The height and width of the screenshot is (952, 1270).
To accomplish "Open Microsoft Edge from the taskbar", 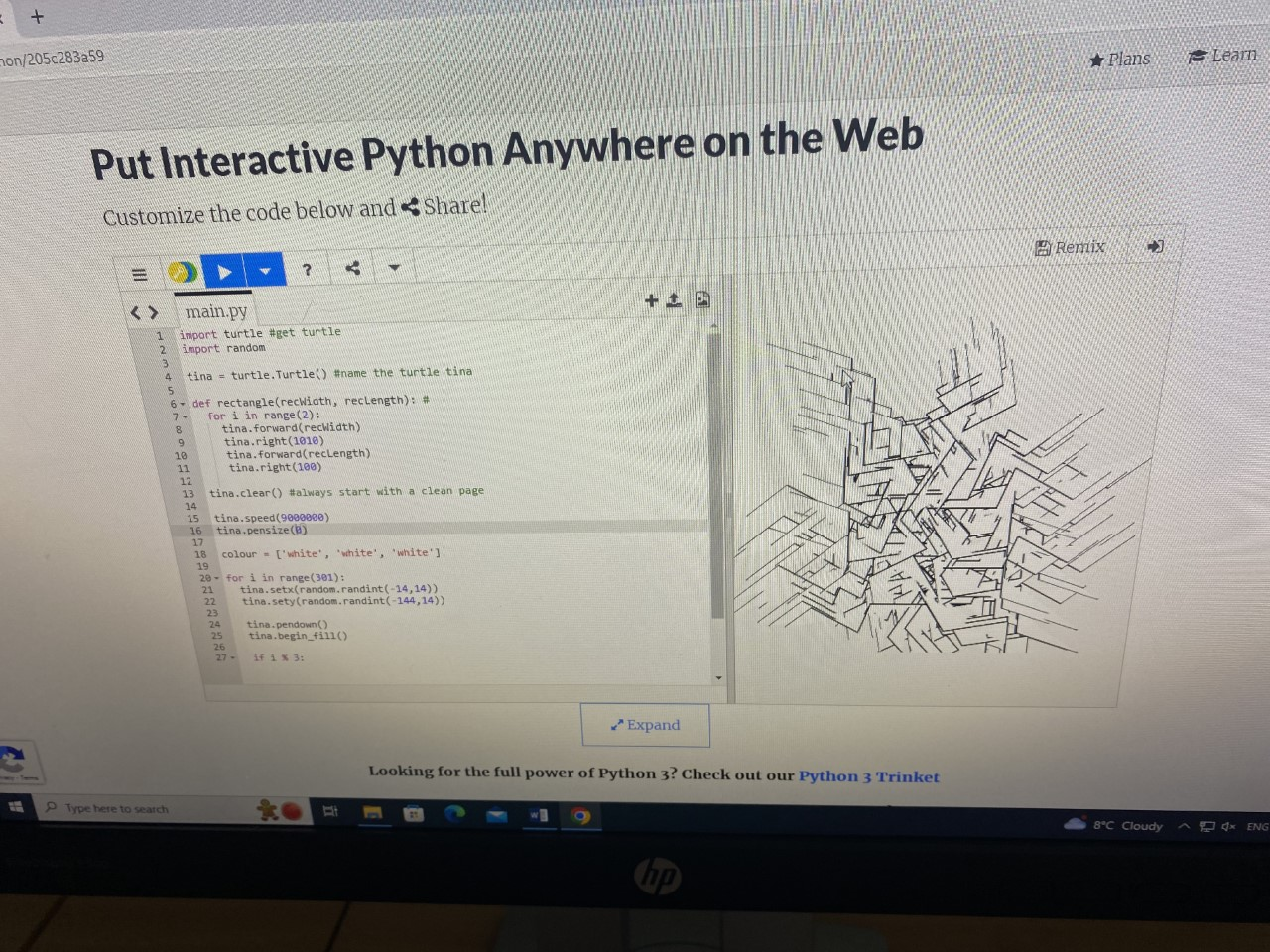I will point(455,814).
